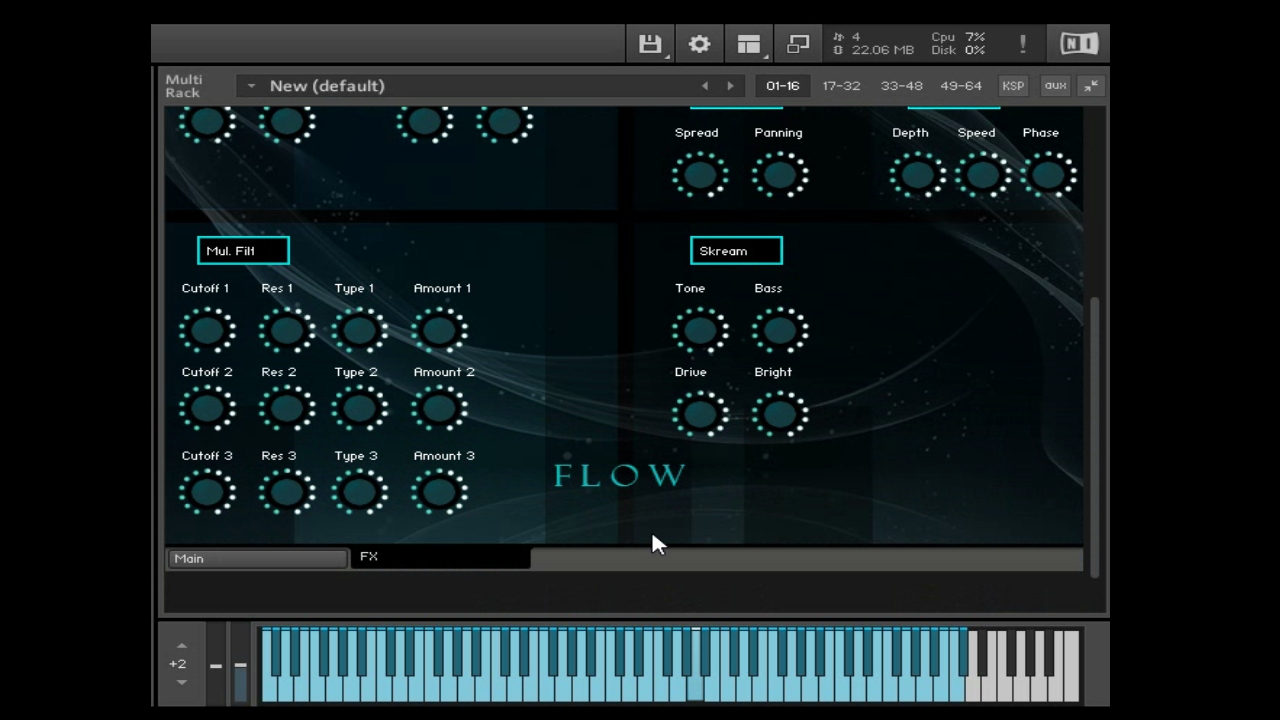1280x720 pixels.
Task: Collapse the Multi Rack with the minimize arrows icon
Action: (1090, 86)
